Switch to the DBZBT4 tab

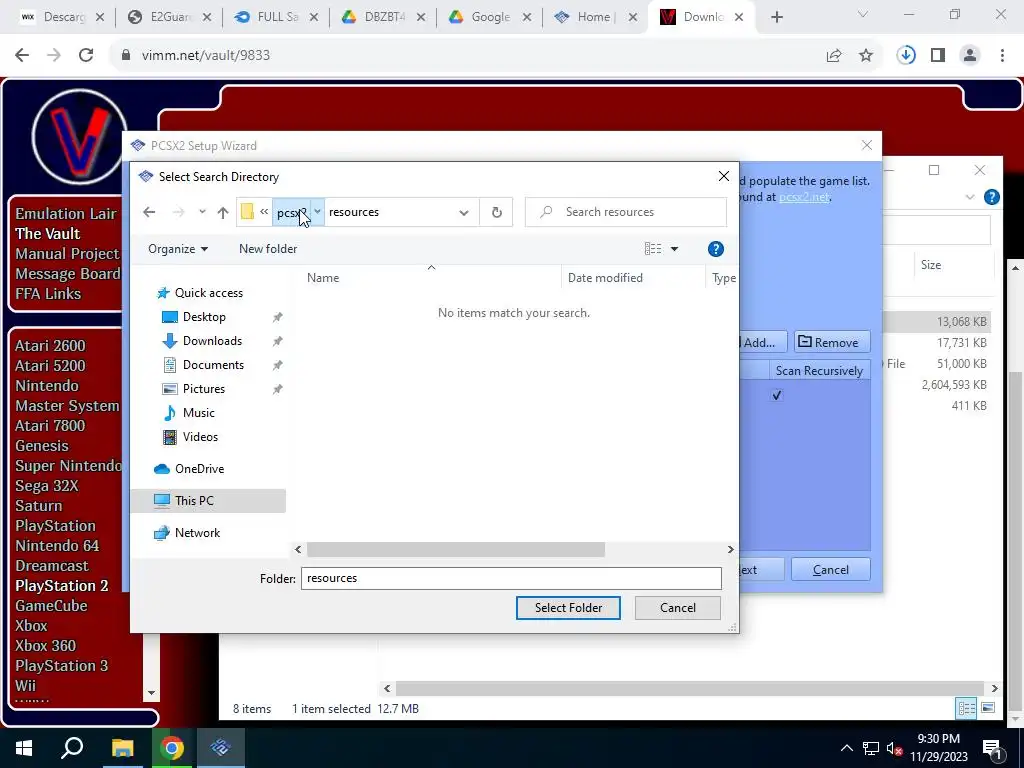click(x=384, y=17)
